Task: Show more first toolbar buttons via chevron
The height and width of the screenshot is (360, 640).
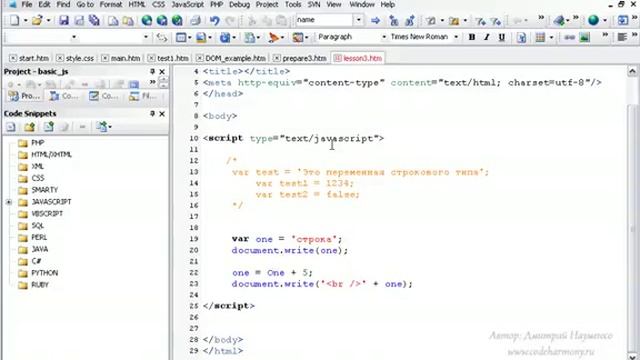Action: [541, 18]
